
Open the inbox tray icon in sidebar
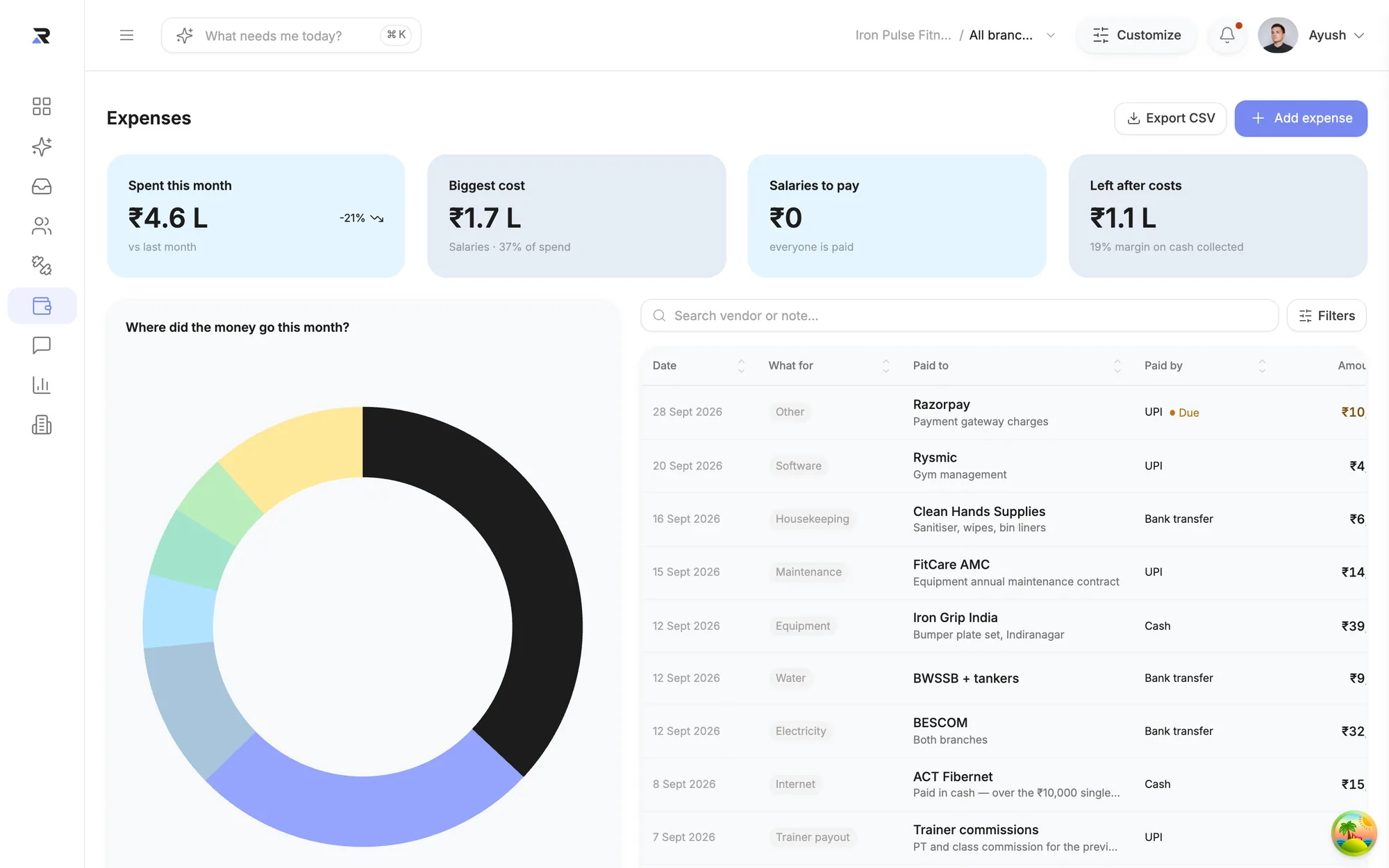tap(42, 186)
